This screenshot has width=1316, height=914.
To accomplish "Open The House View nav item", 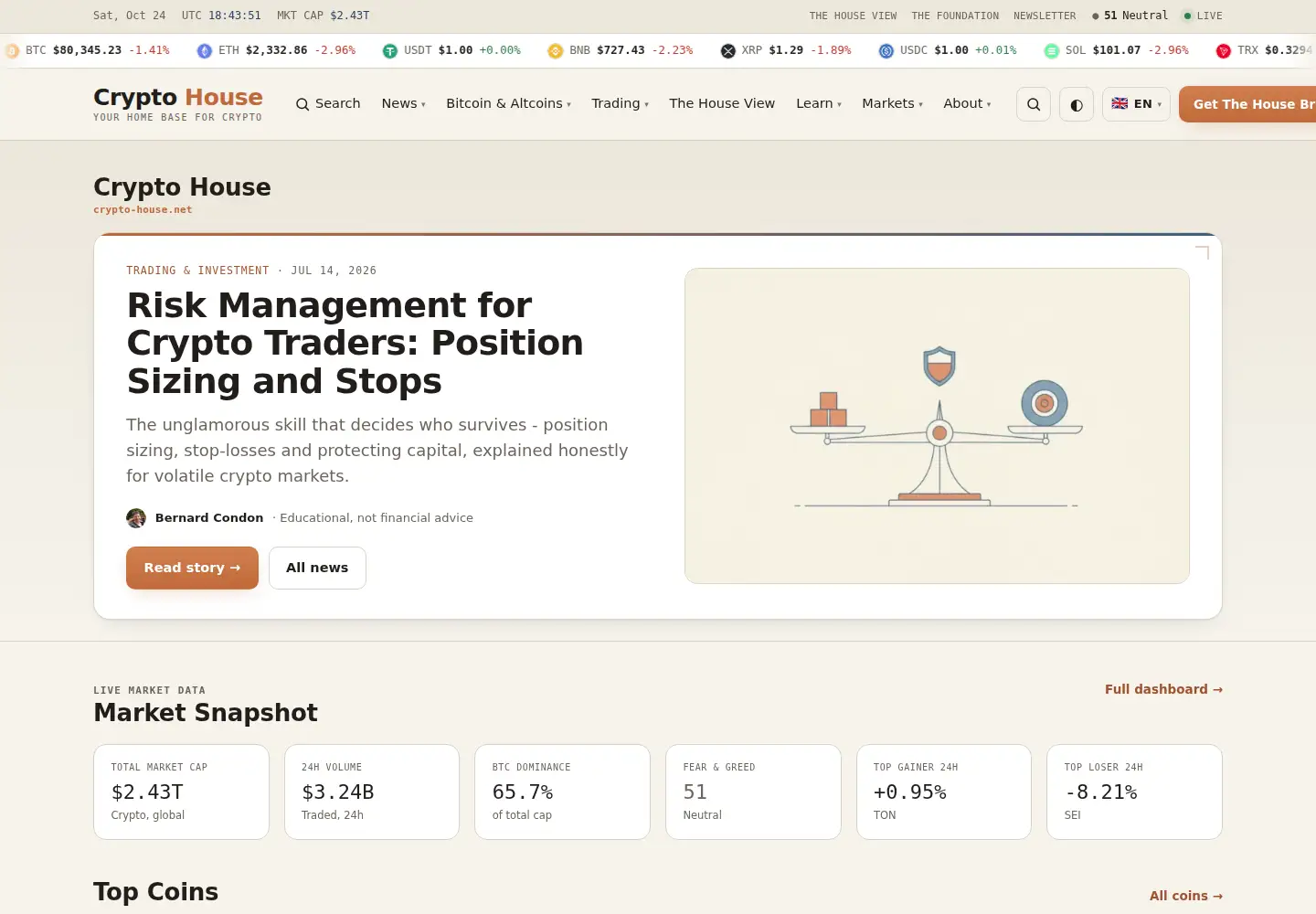I will point(722,103).
